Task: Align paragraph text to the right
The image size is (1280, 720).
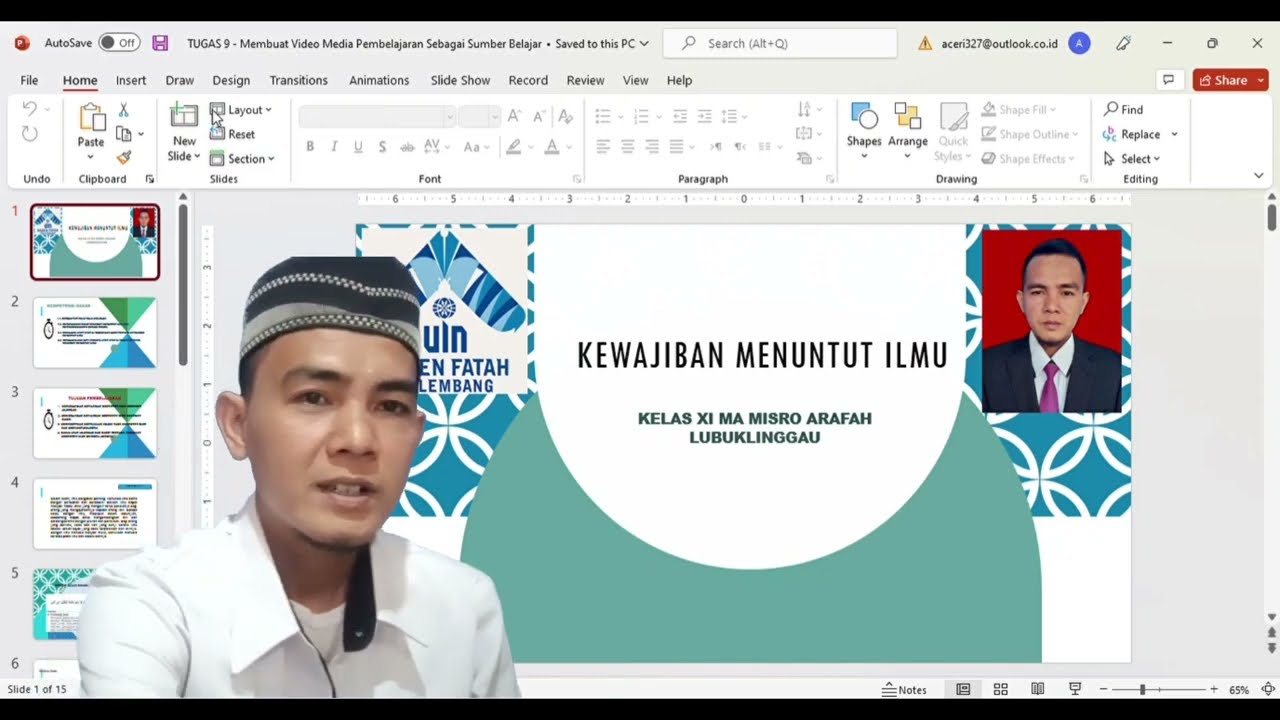Action: pos(652,147)
